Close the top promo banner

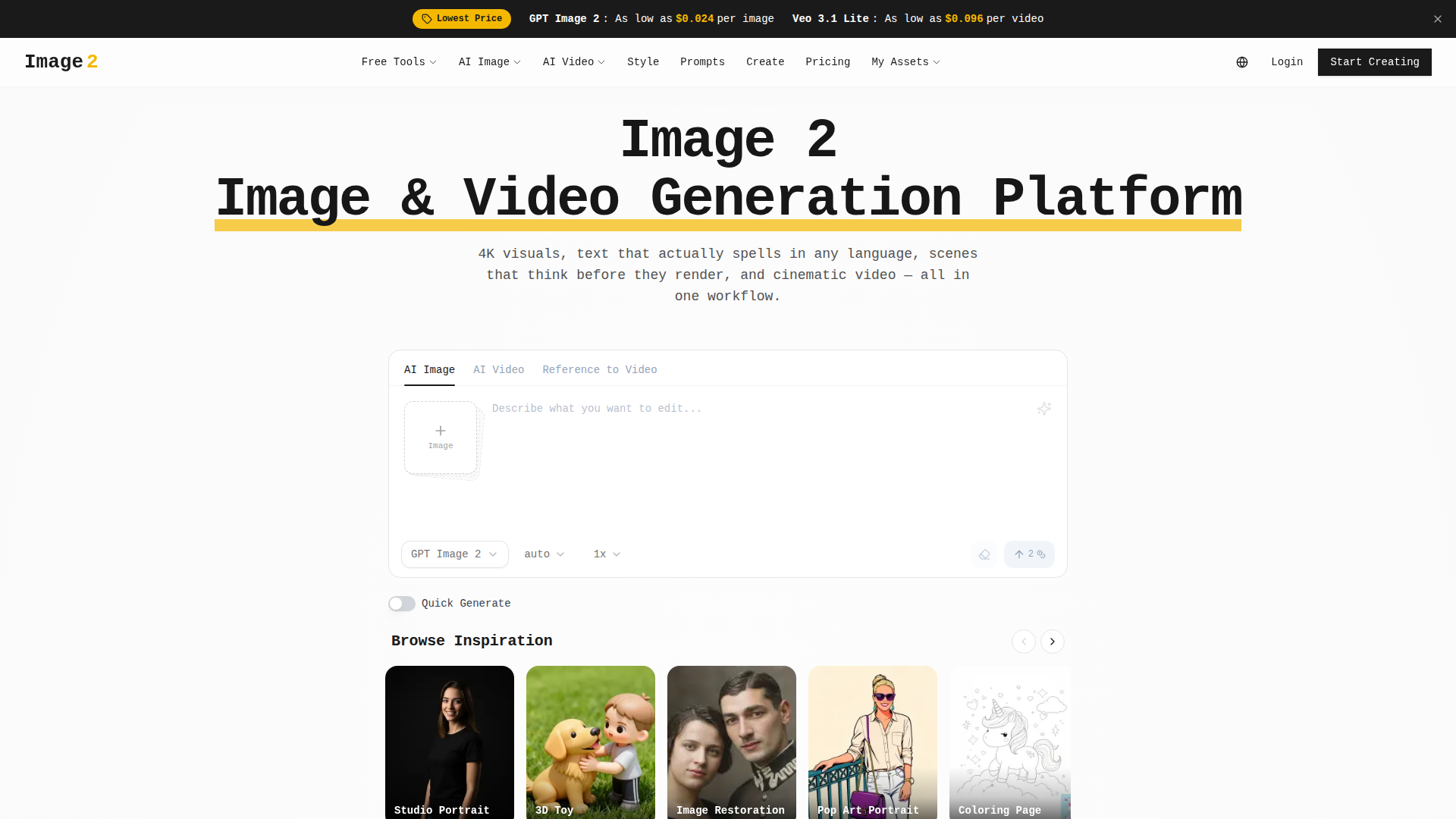click(1438, 19)
